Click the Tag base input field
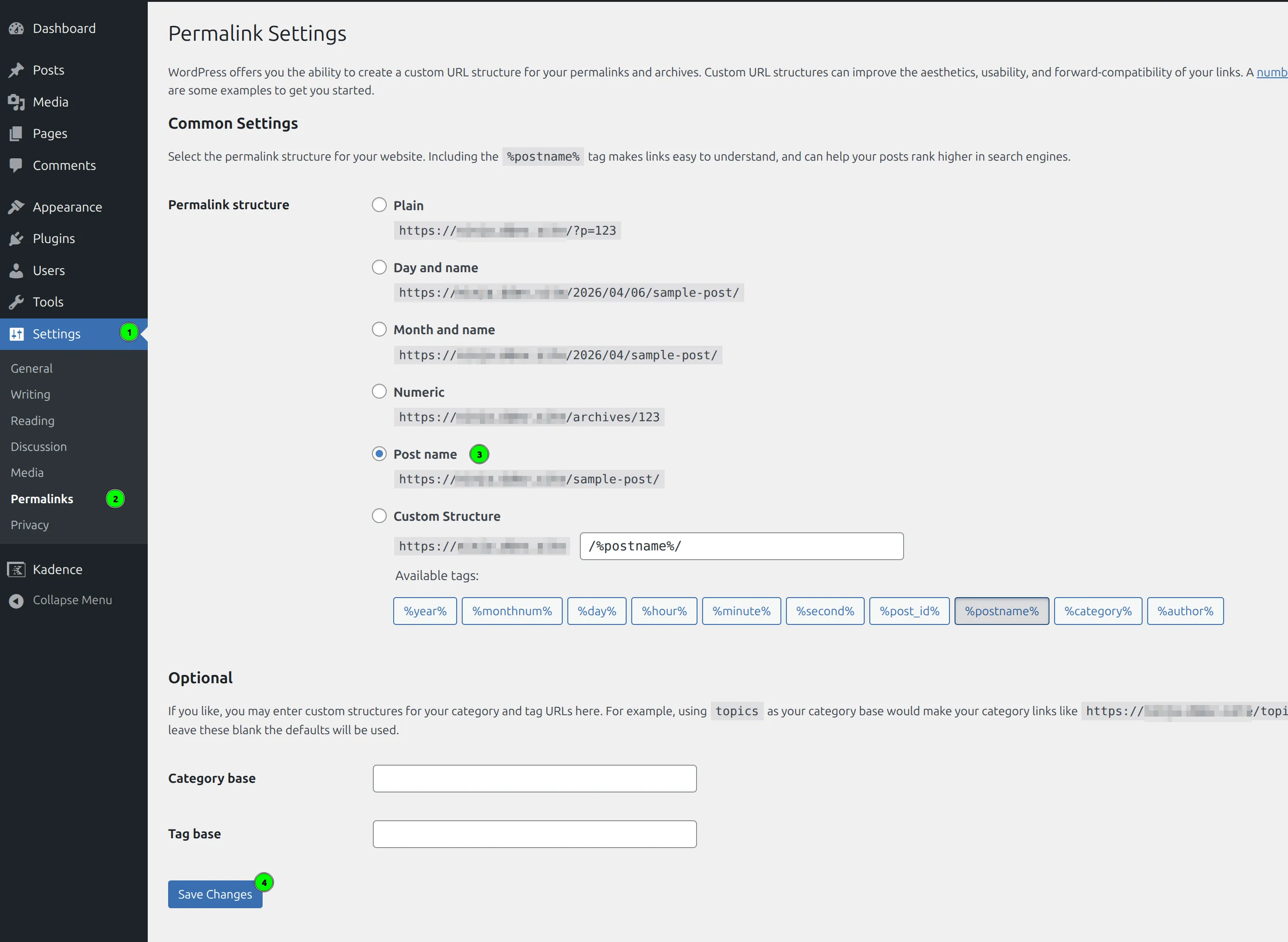The height and width of the screenshot is (942, 1288). [x=534, y=834]
